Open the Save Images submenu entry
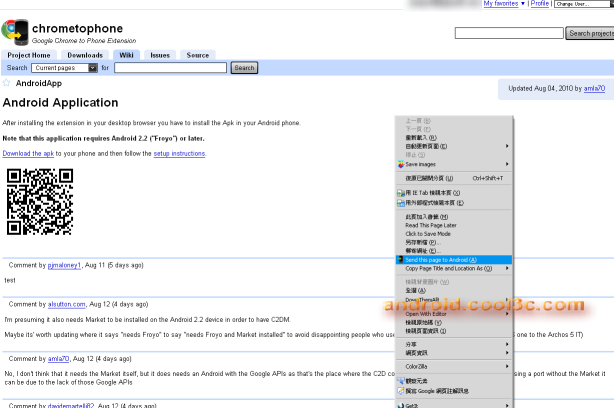 pyautogui.click(x=453, y=164)
